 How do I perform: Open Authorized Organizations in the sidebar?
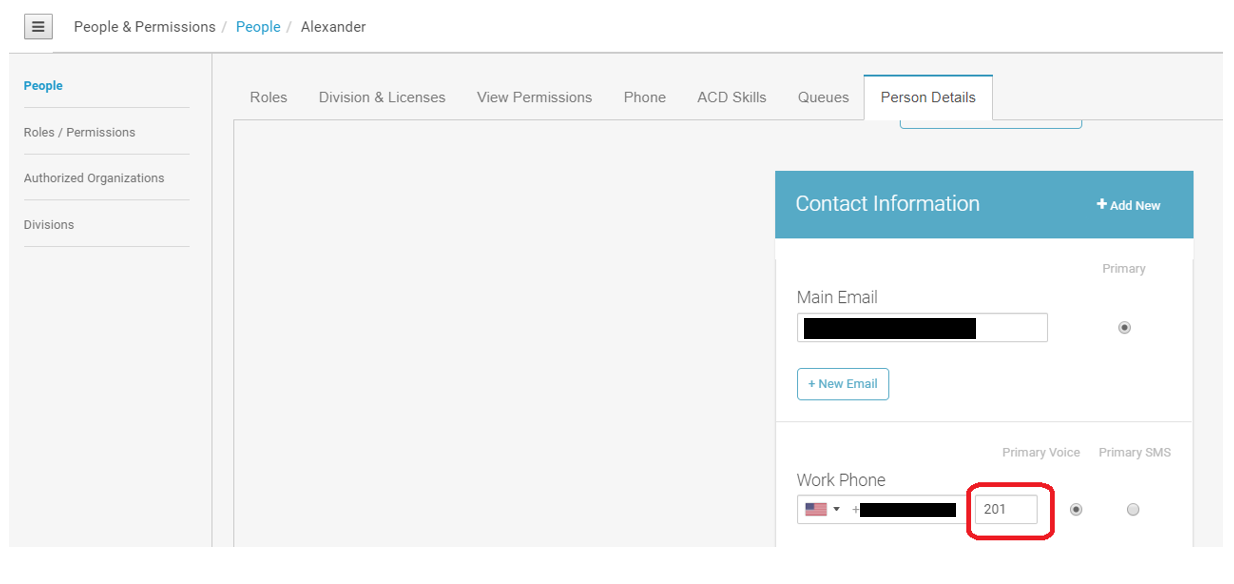94,178
